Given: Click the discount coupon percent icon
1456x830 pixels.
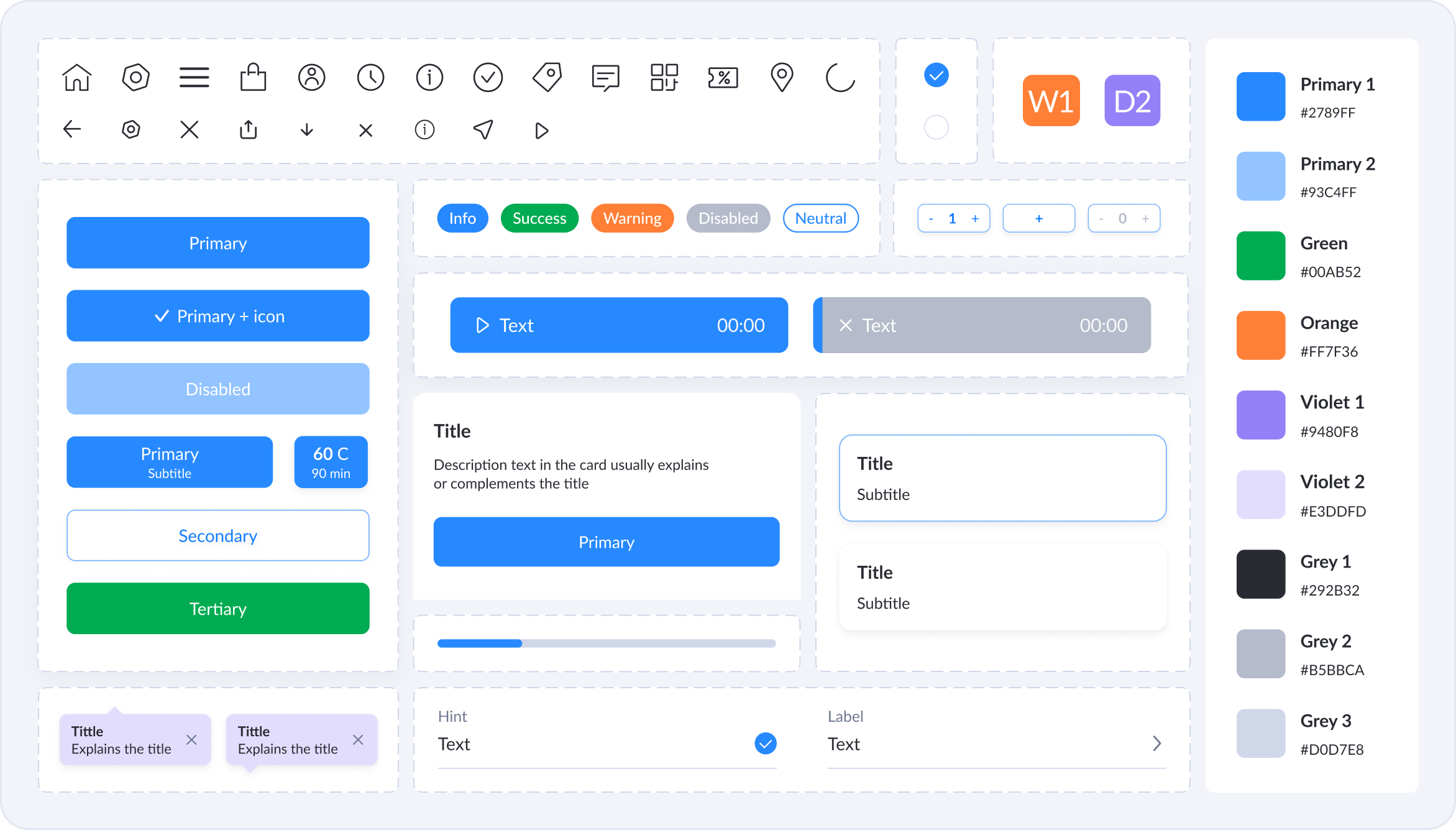Looking at the screenshot, I should click(x=723, y=78).
